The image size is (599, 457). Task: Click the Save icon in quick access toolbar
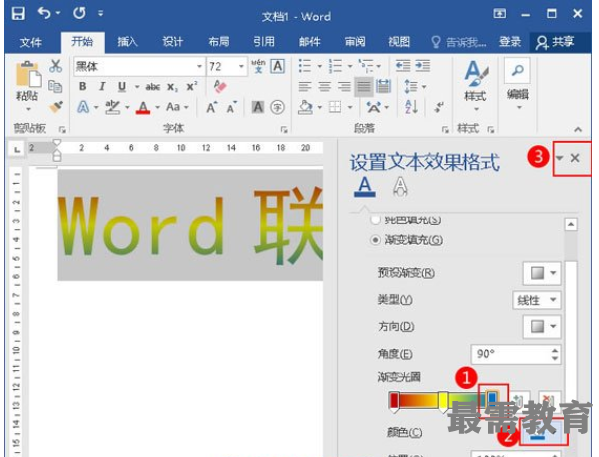[18, 13]
